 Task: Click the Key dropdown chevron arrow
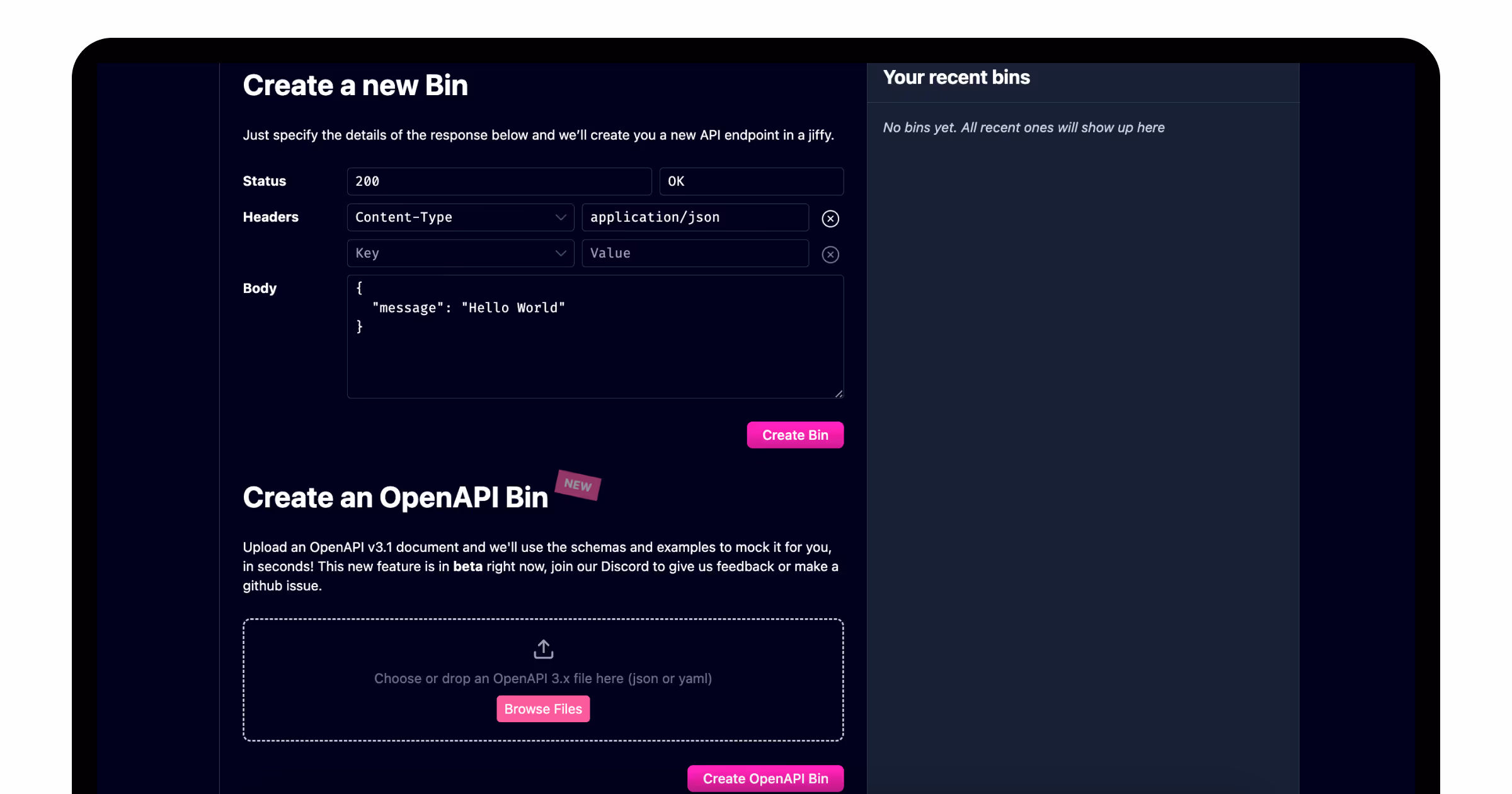(x=560, y=253)
